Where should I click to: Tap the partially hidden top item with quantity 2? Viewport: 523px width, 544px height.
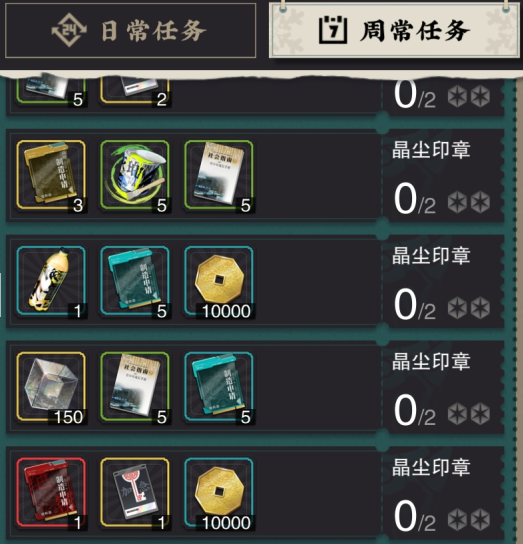(x=135, y=89)
